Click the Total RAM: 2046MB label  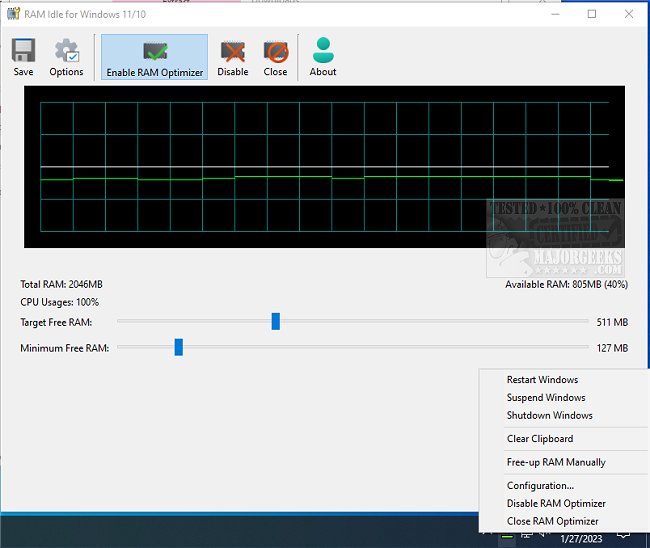click(x=61, y=284)
